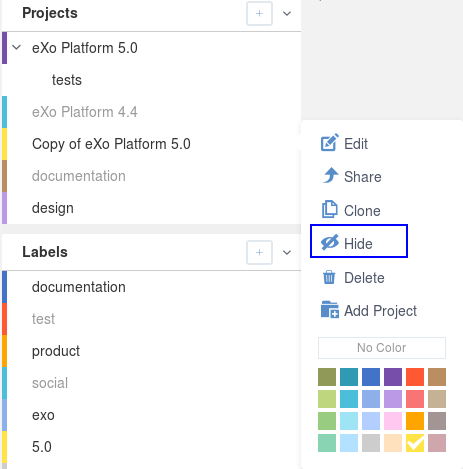Viewport: 463px width, 469px height.
Task: Add a new project with plus button
Action: (x=259, y=13)
